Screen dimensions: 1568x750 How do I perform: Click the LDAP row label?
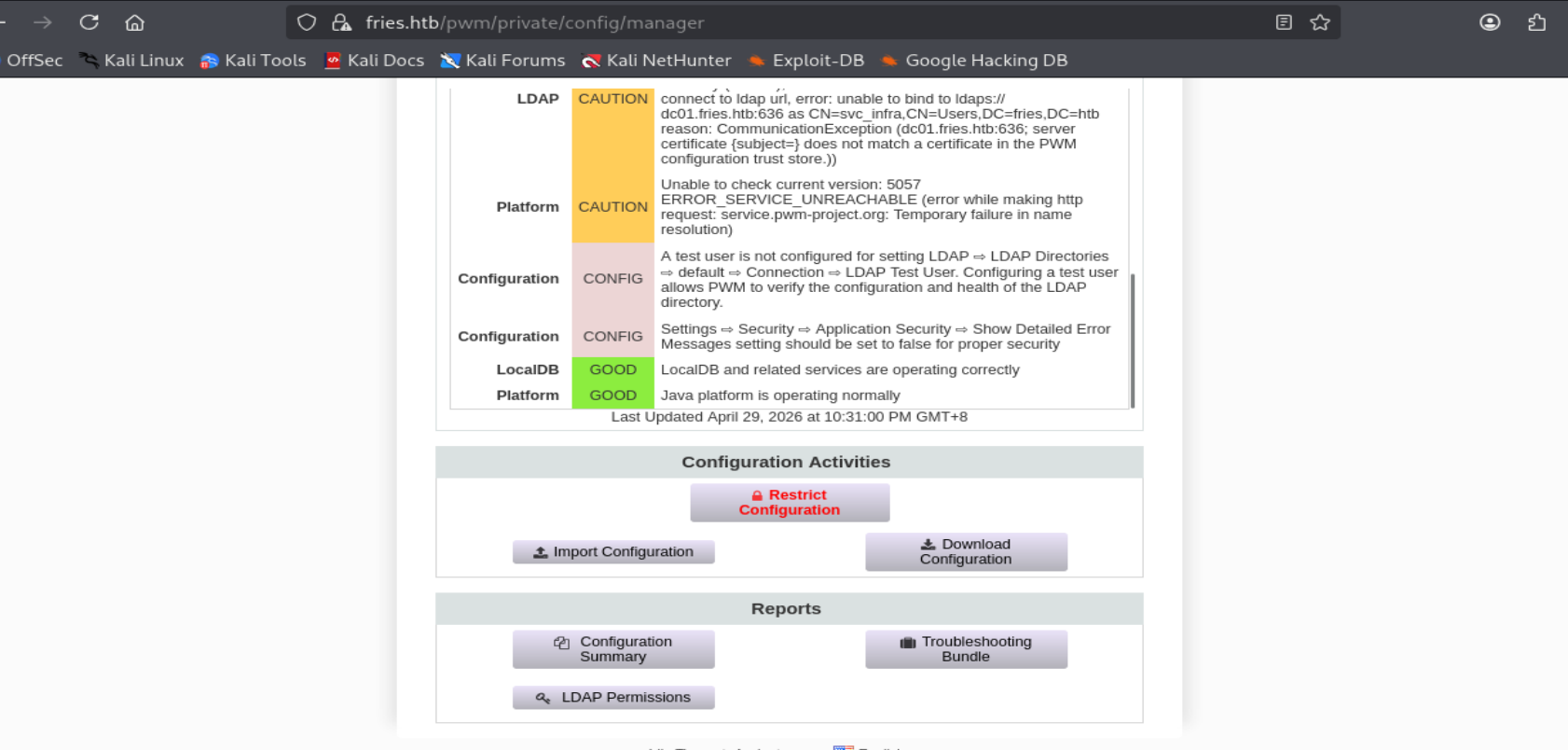click(x=538, y=99)
